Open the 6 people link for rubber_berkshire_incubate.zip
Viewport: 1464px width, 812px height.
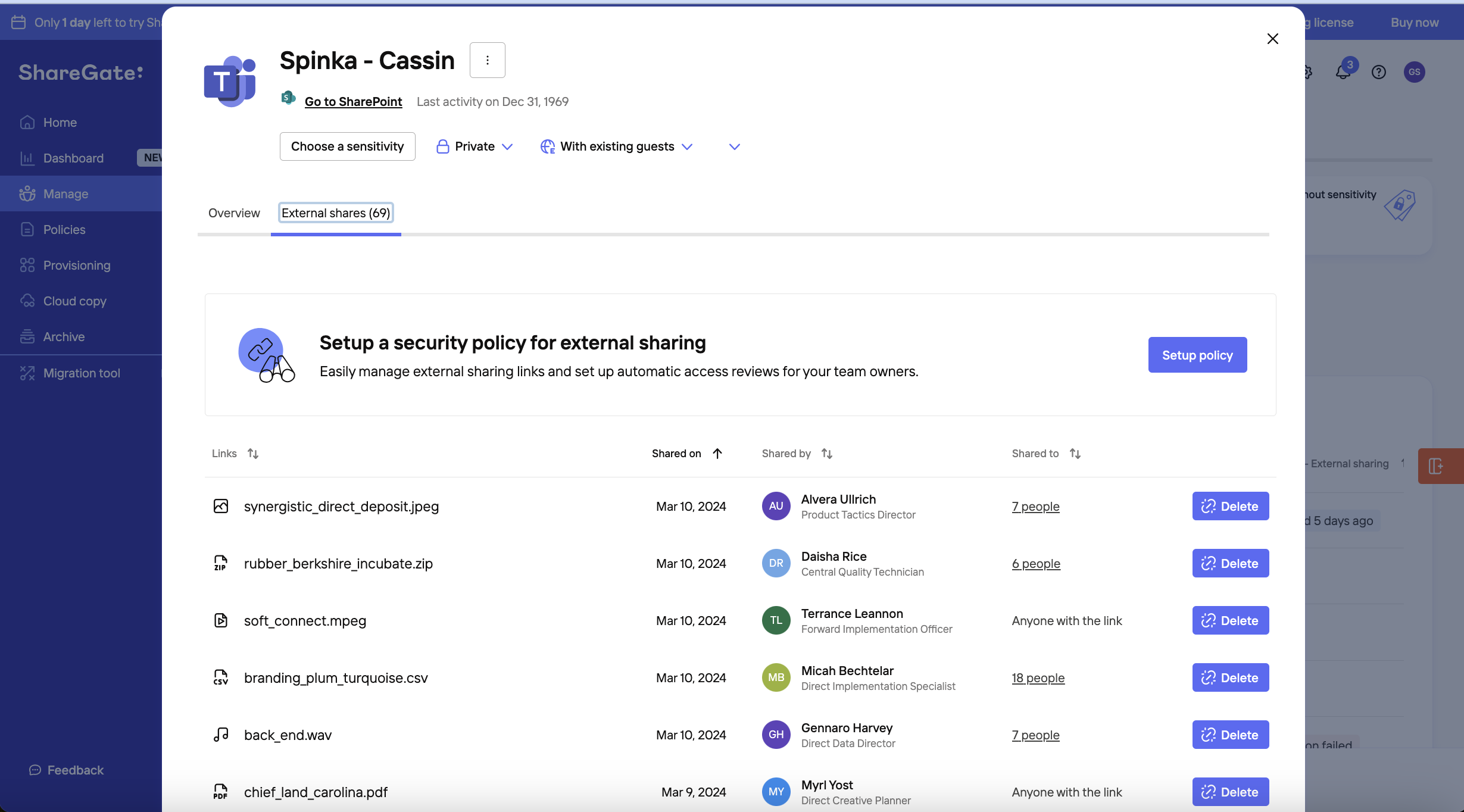pyautogui.click(x=1036, y=564)
